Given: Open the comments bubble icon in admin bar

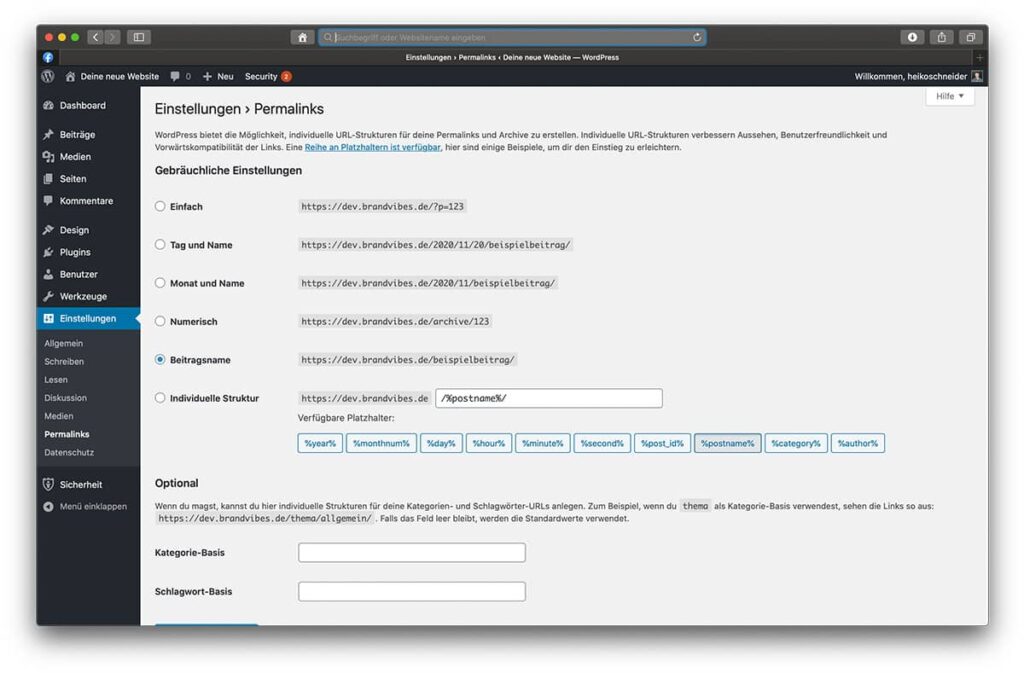Looking at the screenshot, I should coord(176,76).
